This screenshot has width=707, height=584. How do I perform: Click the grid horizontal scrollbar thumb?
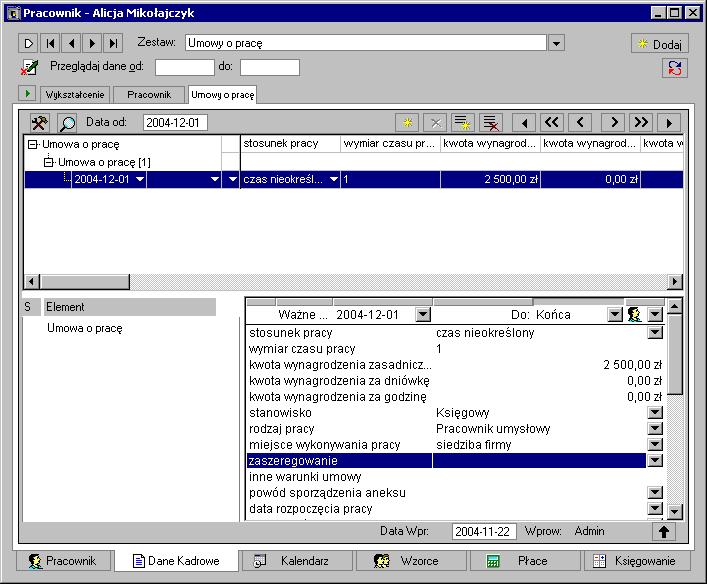click(85, 282)
